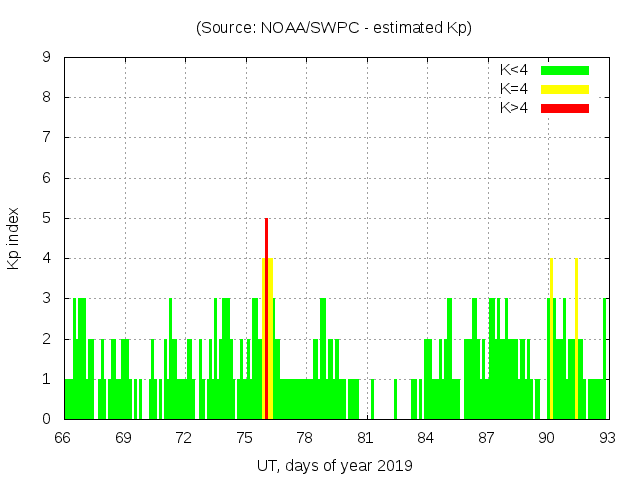Click the "Kp index" vertical axis label
Viewport: 640px width, 480px height.
click(15, 238)
